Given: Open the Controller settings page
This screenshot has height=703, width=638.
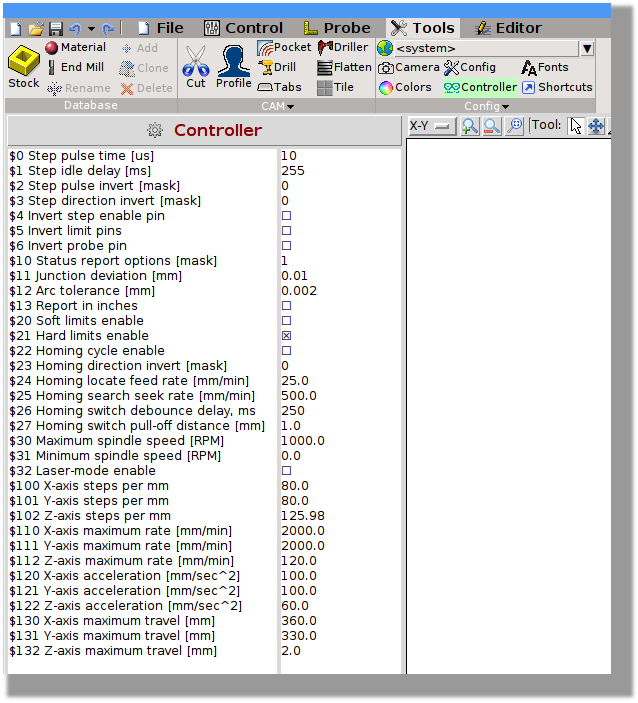Looking at the screenshot, I should click(x=480, y=87).
